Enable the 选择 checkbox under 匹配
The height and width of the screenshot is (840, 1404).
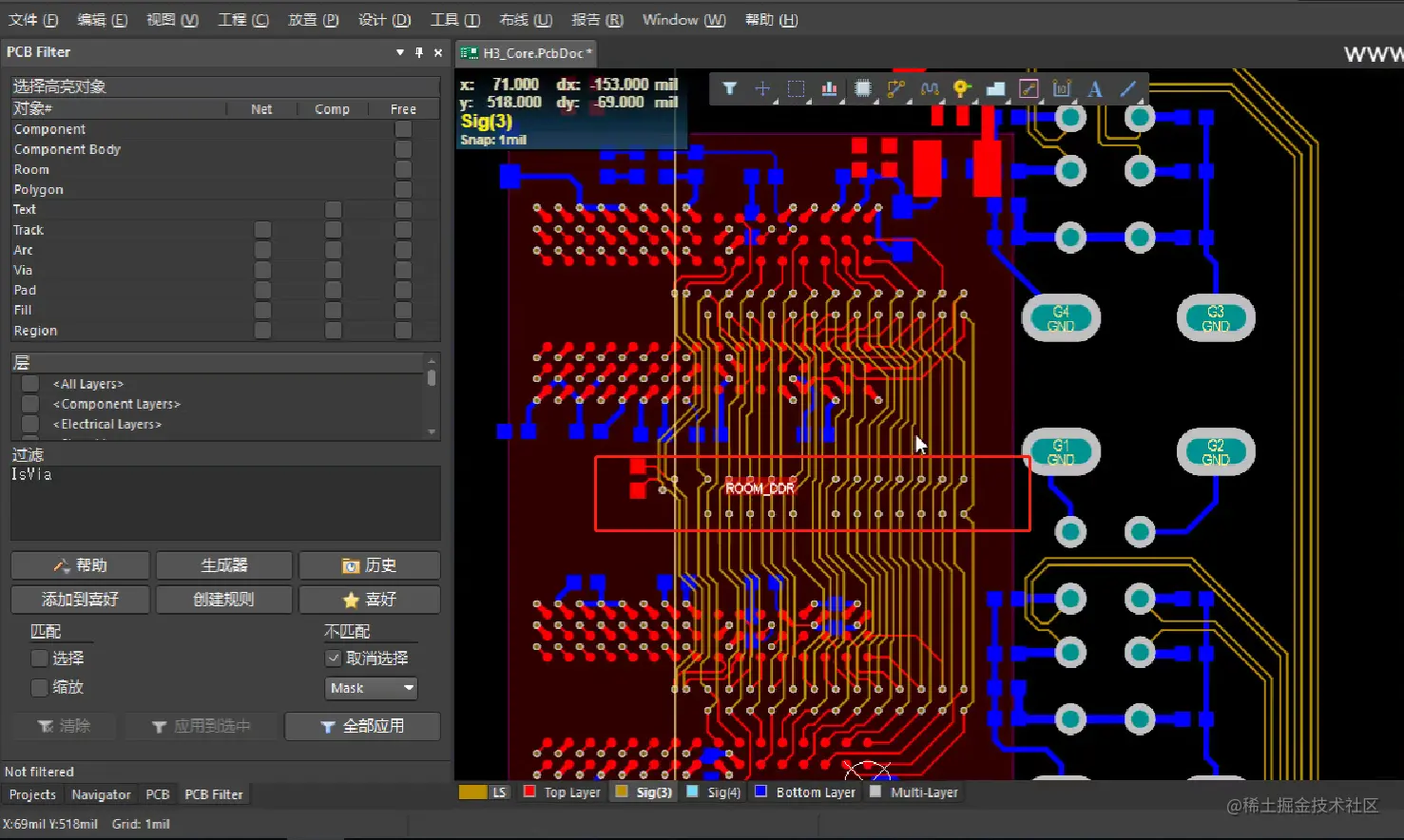(38, 658)
